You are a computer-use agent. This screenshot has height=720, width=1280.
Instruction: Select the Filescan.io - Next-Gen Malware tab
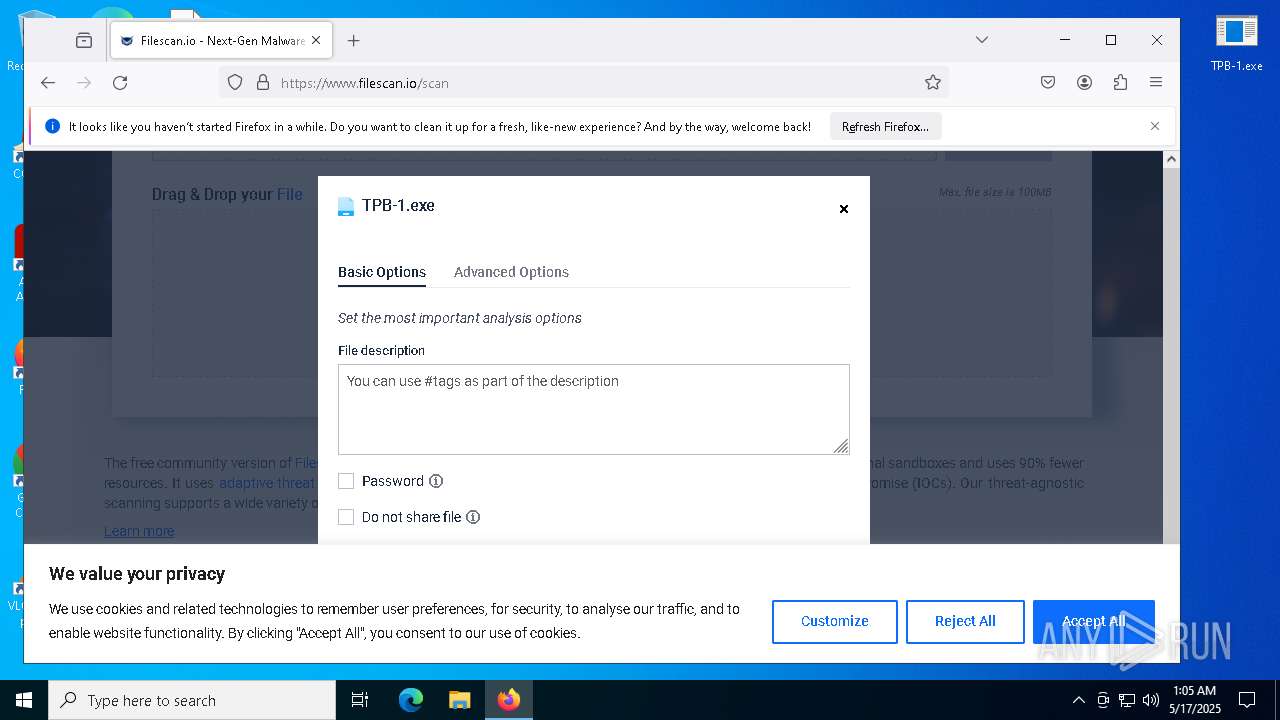tap(220, 40)
